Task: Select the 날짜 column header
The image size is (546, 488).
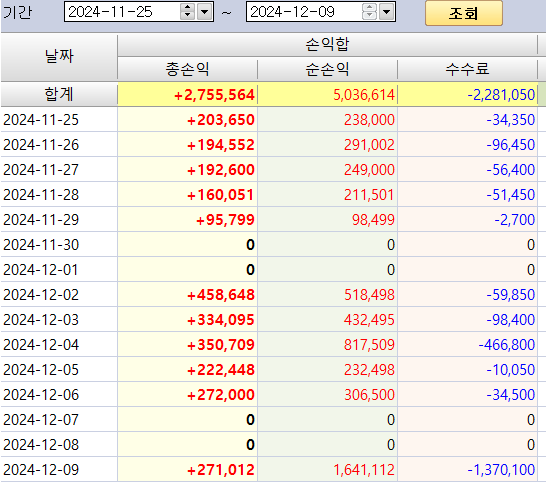Action: (59, 57)
